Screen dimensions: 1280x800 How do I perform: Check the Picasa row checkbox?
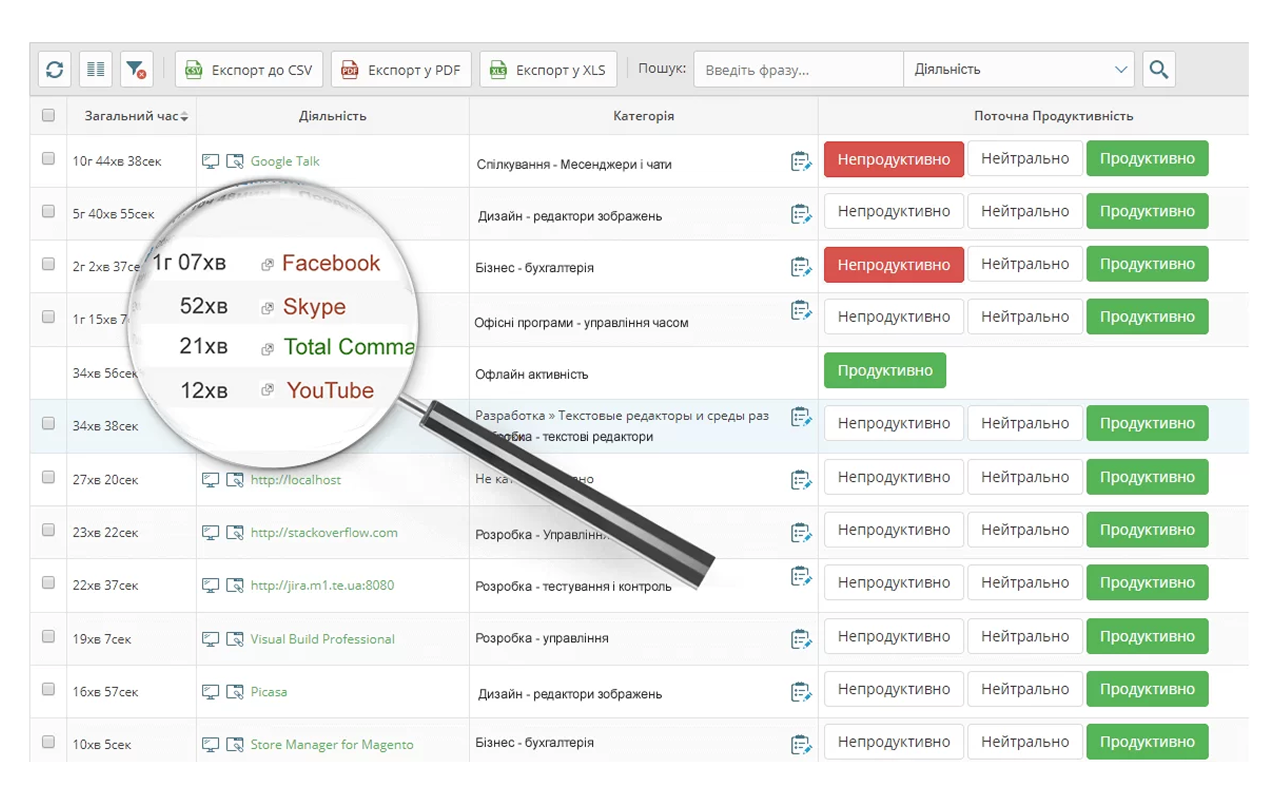click(x=48, y=689)
